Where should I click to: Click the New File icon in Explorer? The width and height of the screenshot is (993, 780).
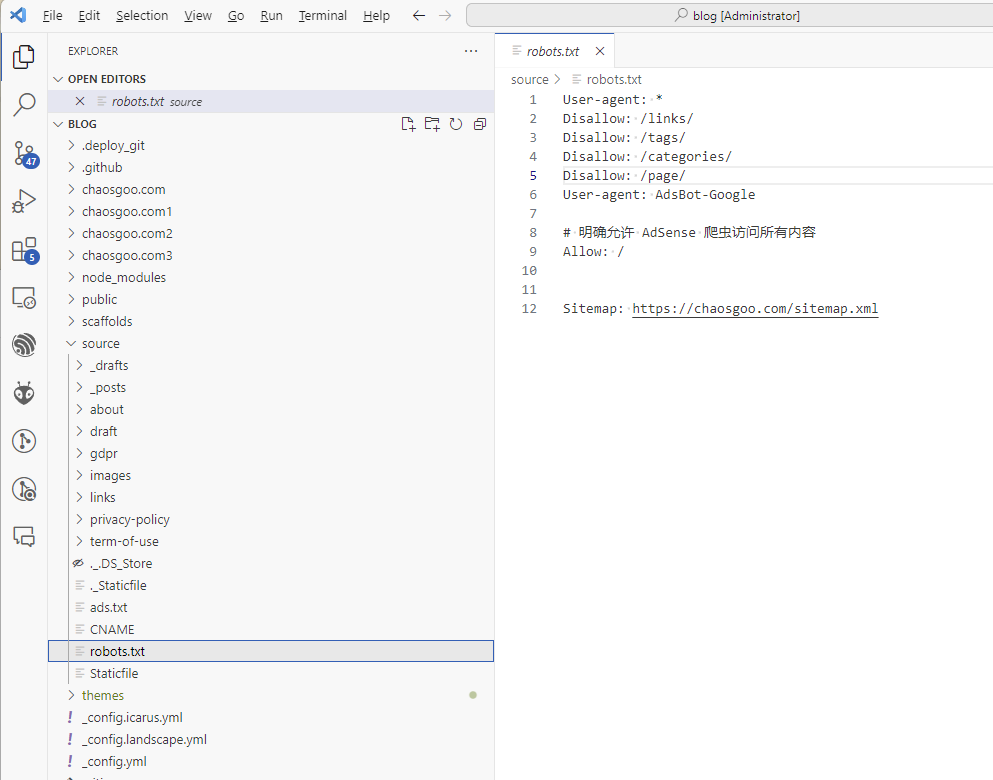[x=408, y=124]
